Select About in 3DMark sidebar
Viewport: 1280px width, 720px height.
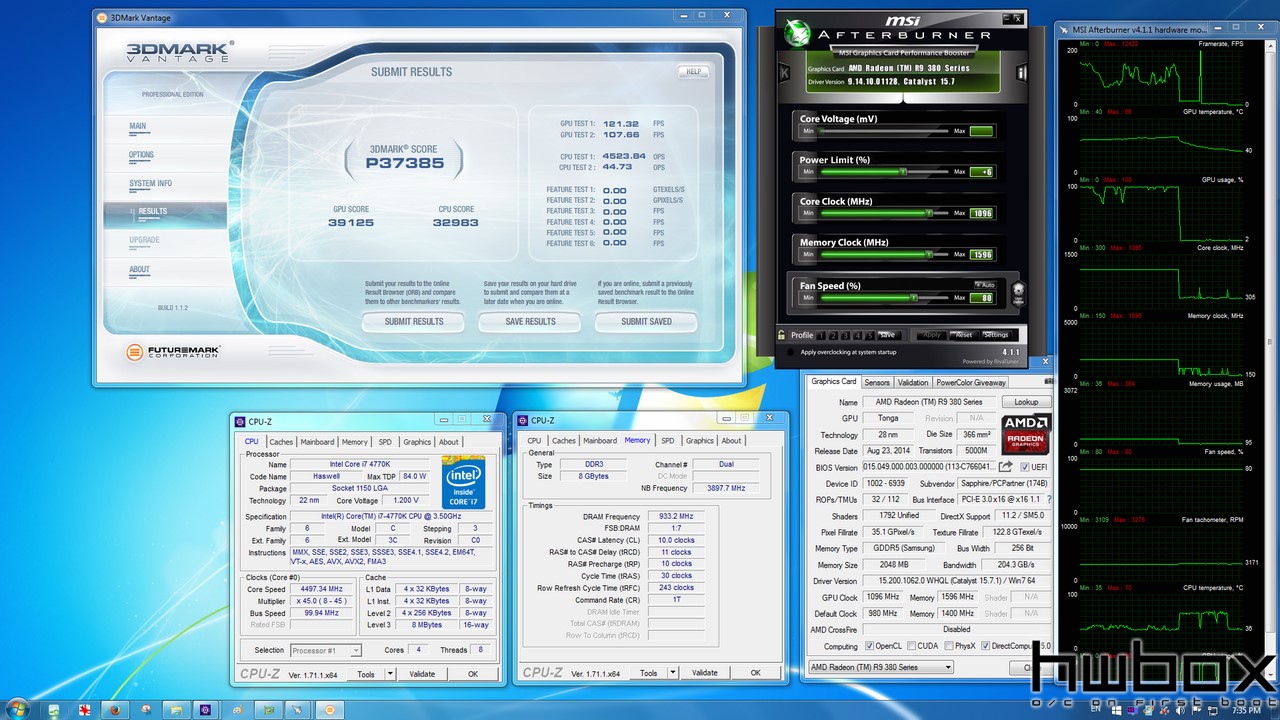[139, 270]
